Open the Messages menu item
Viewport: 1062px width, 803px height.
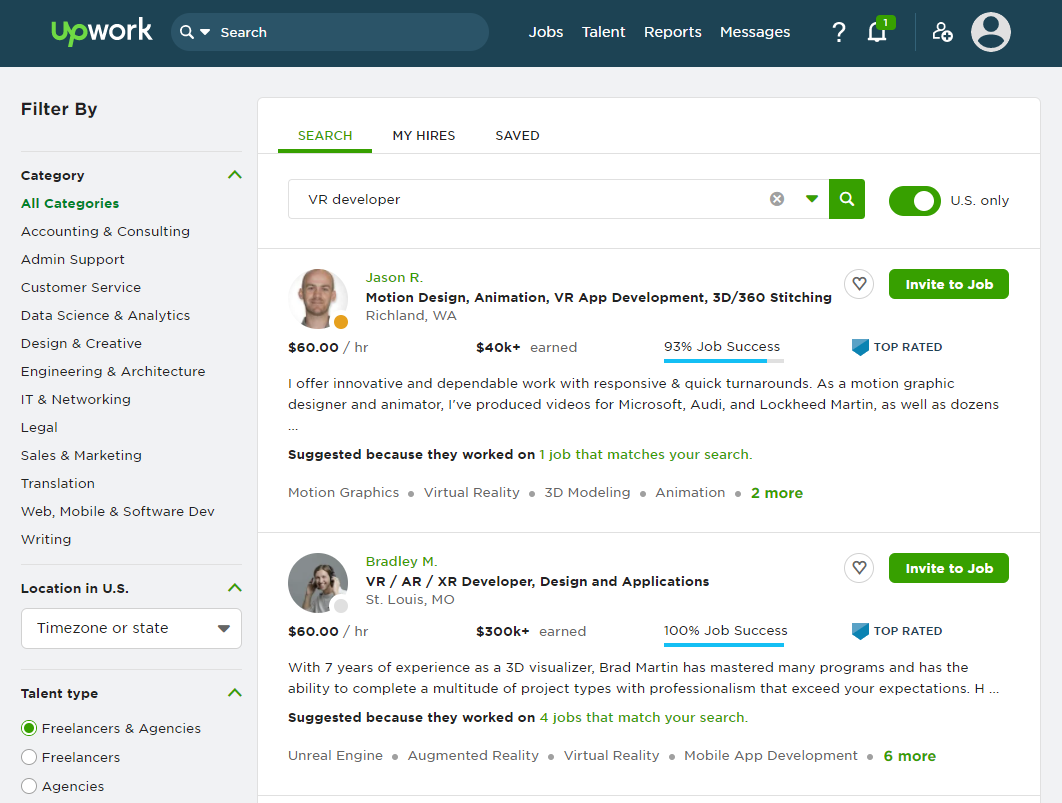click(755, 32)
